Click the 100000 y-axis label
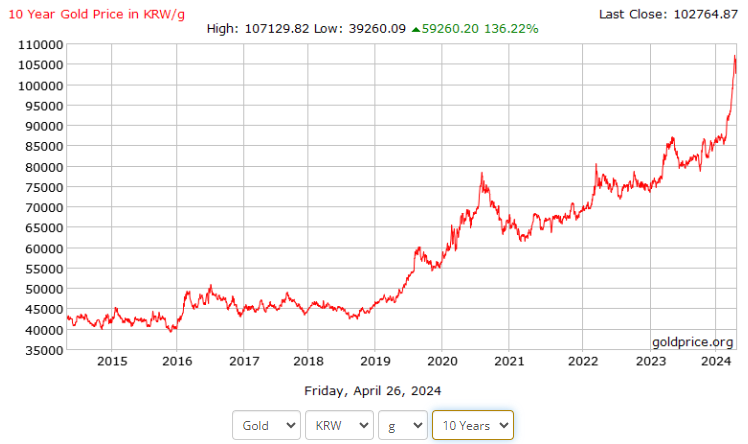 coord(41,86)
